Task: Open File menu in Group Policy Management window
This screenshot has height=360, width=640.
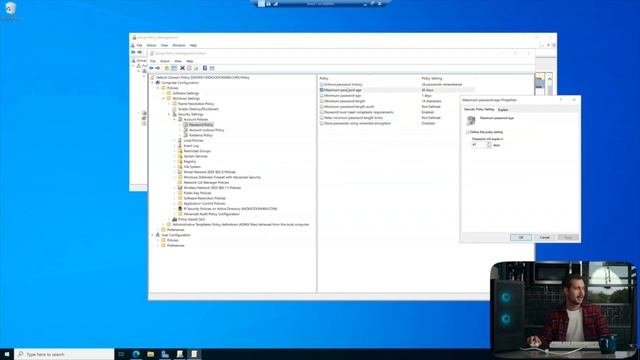Action: point(140,45)
